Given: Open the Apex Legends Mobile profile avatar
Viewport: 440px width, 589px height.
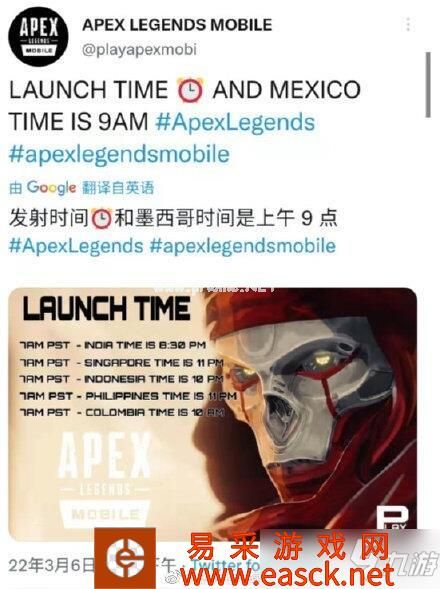Looking at the screenshot, I should (38, 36).
